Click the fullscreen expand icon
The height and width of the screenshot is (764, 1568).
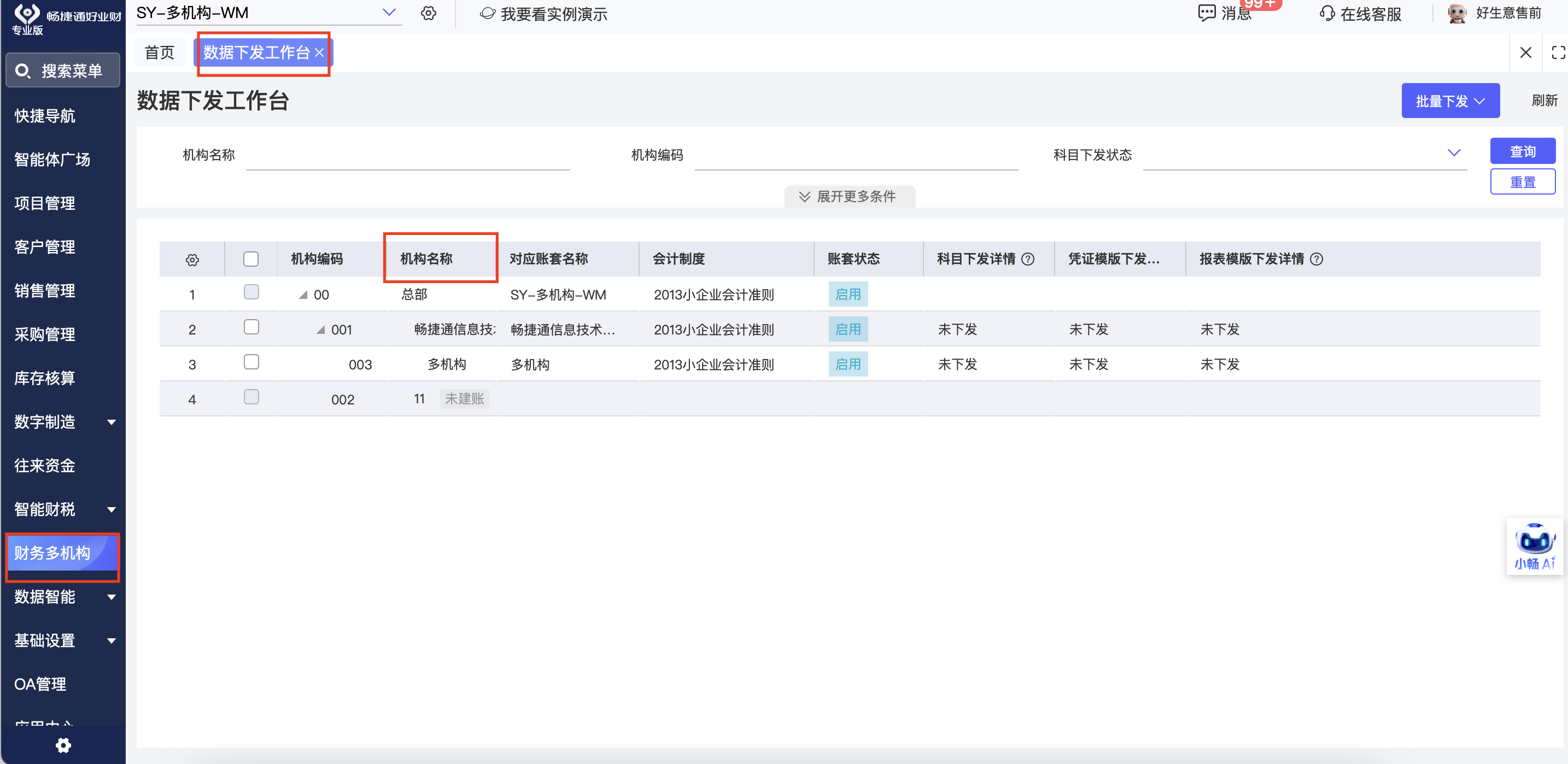(1558, 53)
